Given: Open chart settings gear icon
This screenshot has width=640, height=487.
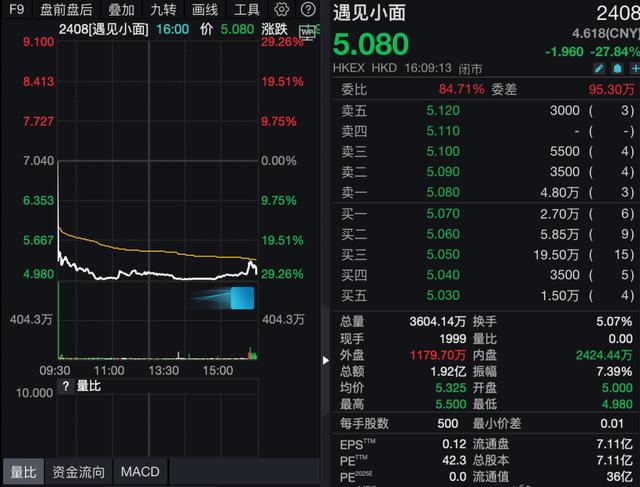Looking at the screenshot, I should (x=281, y=9).
